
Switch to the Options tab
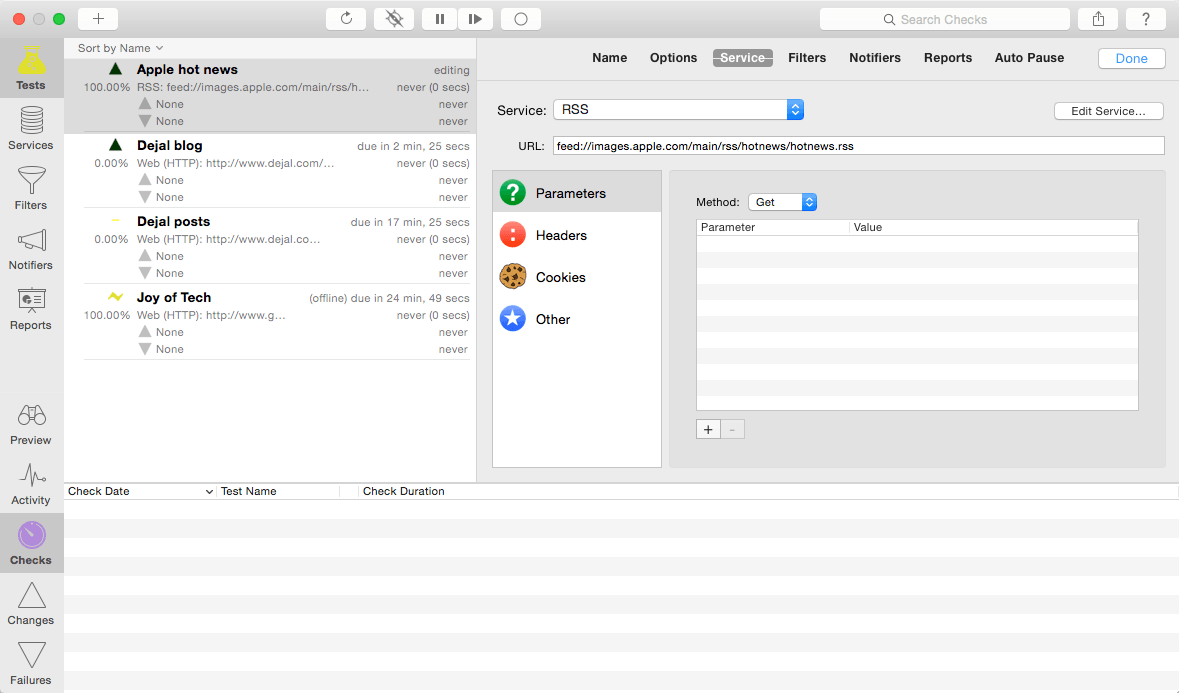(673, 58)
